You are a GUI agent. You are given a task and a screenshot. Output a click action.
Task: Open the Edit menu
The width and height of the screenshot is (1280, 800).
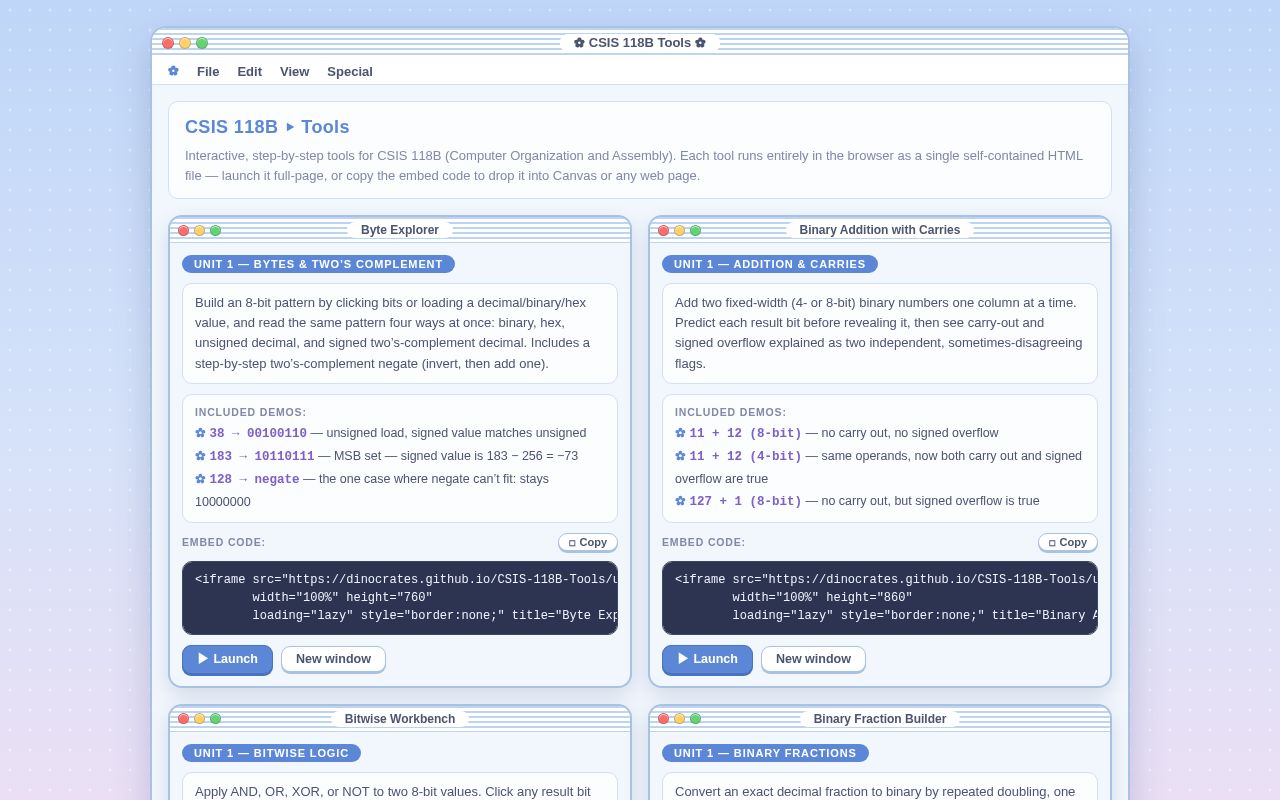tap(249, 71)
